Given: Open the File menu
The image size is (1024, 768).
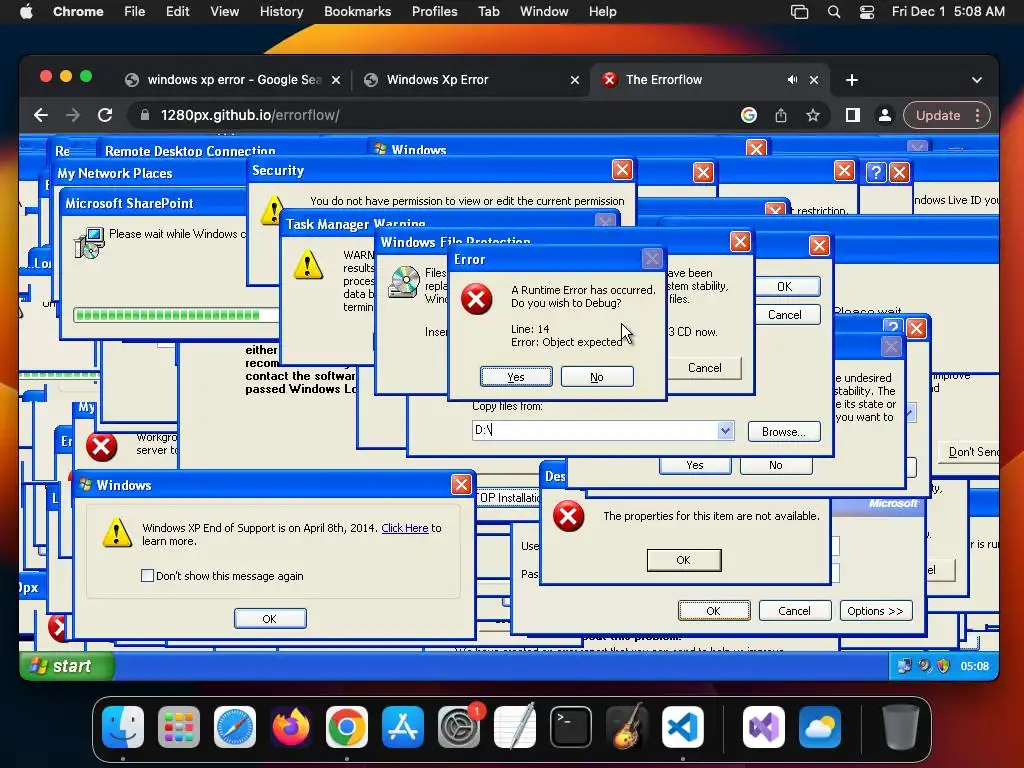Looking at the screenshot, I should (135, 12).
